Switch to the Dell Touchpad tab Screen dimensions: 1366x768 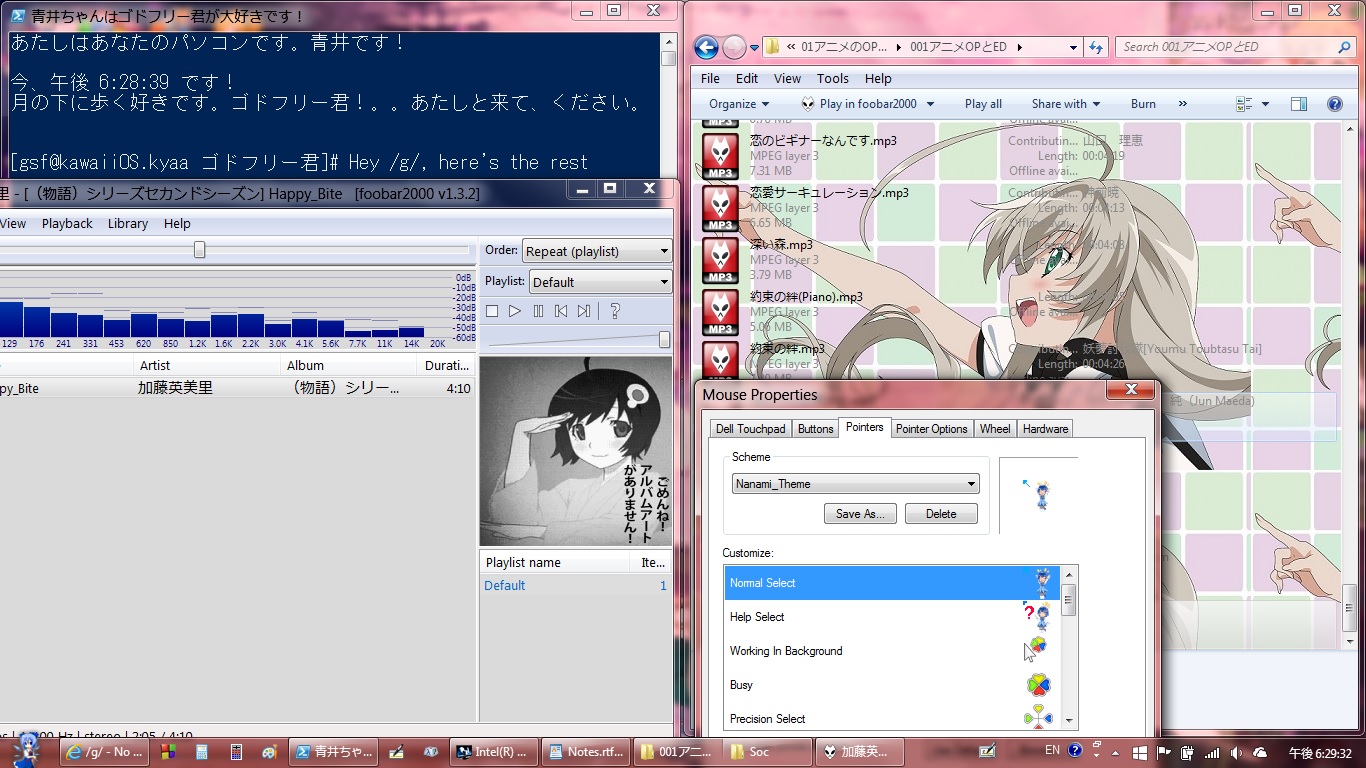tap(750, 429)
